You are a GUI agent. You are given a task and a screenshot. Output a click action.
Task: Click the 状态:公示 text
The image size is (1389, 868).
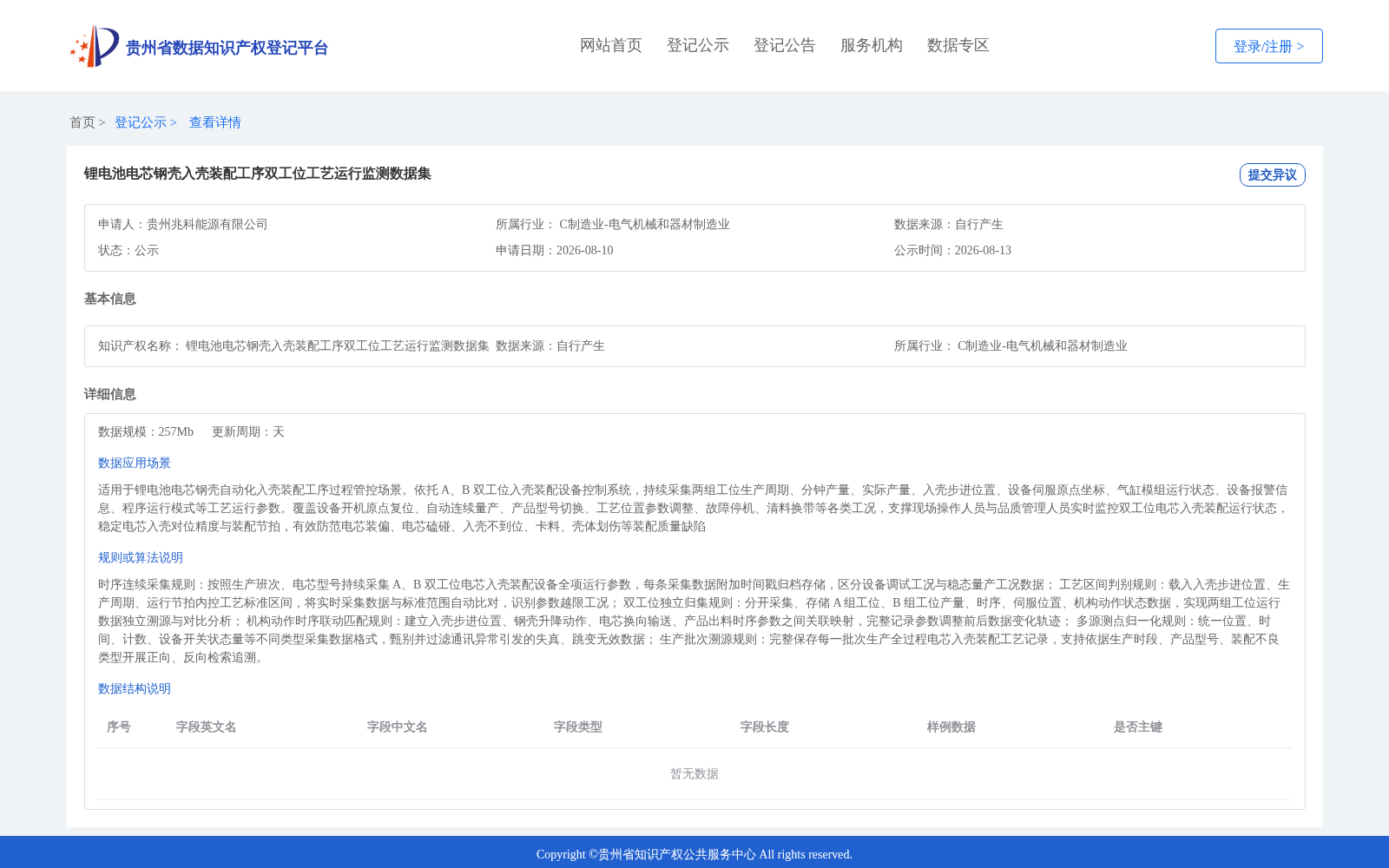[128, 250]
